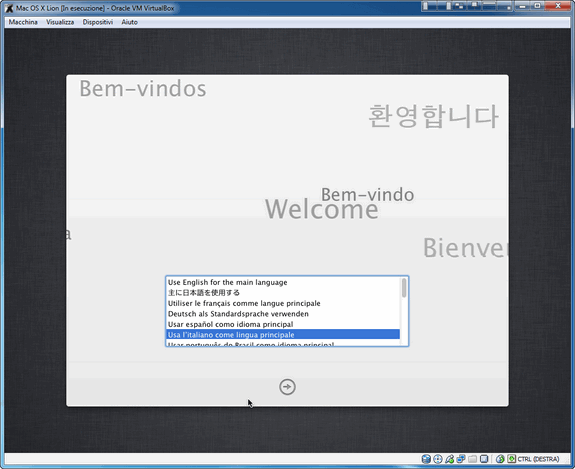
Task: Open the Aiuto menu
Action: (129, 22)
